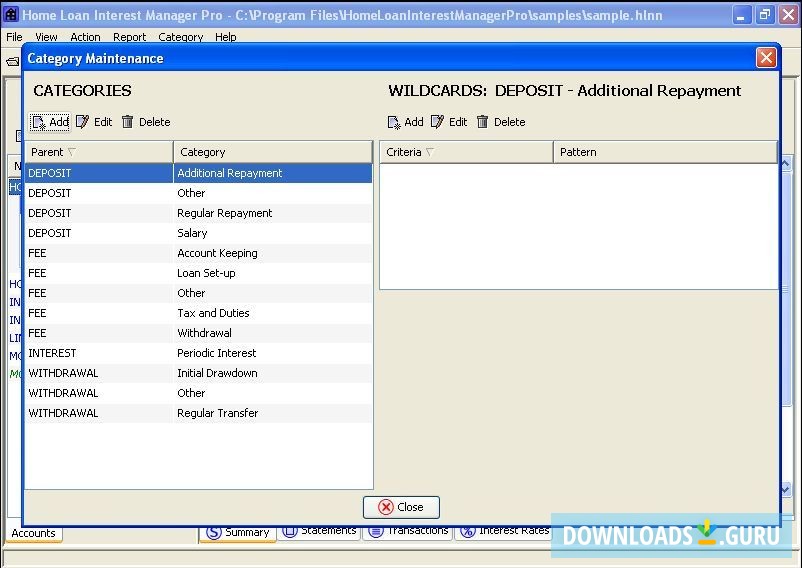Open the Action menu
This screenshot has width=802, height=568.
point(85,37)
